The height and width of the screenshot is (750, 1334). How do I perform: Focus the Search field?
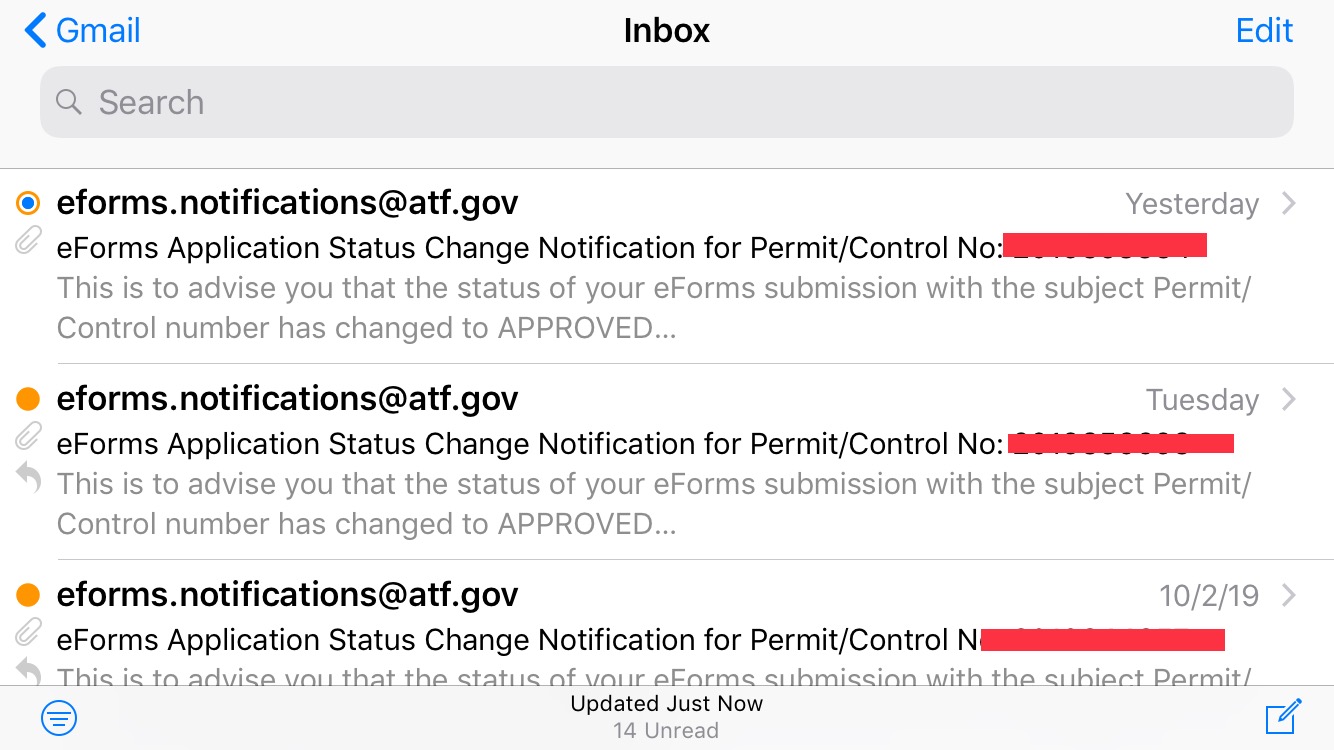click(667, 102)
